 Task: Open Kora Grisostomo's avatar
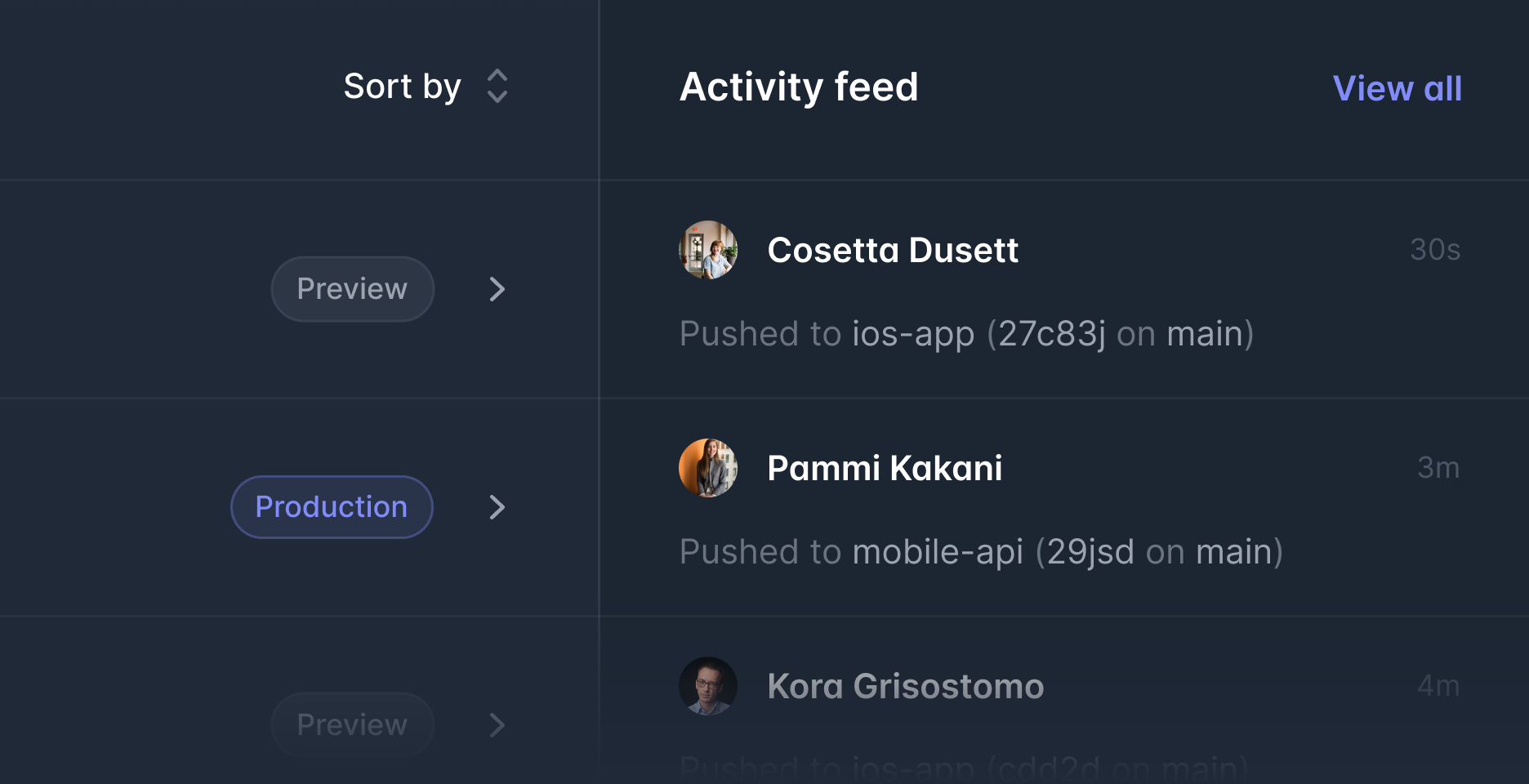pyautogui.click(x=708, y=686)
